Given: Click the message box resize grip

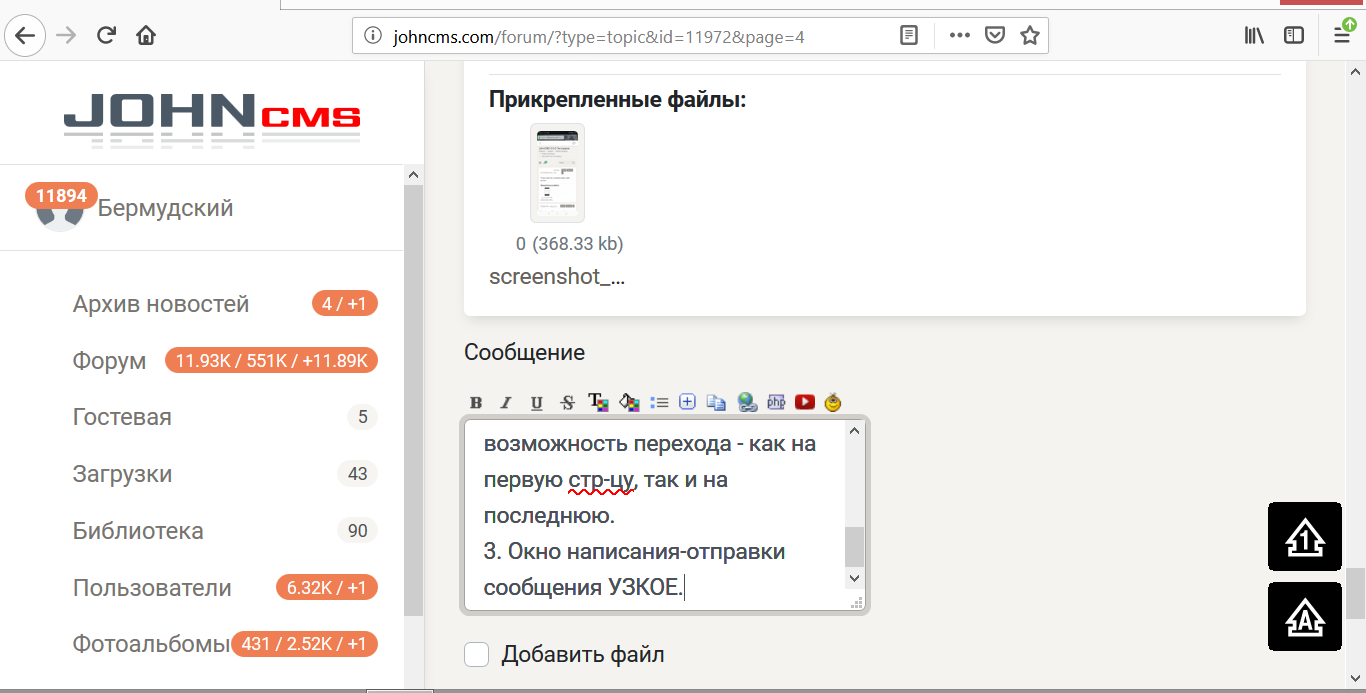Looking at the screenshot, I should click(856, 603).
